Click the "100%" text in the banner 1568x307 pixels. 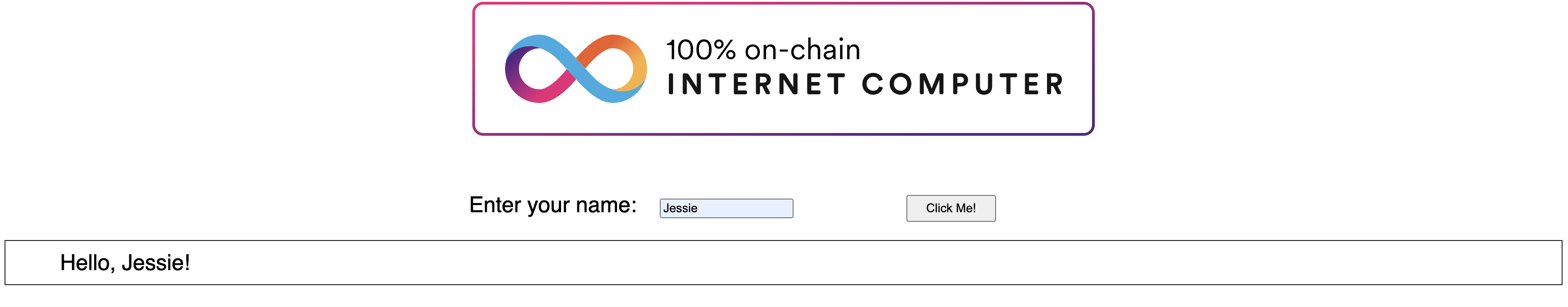click(701, 50)
